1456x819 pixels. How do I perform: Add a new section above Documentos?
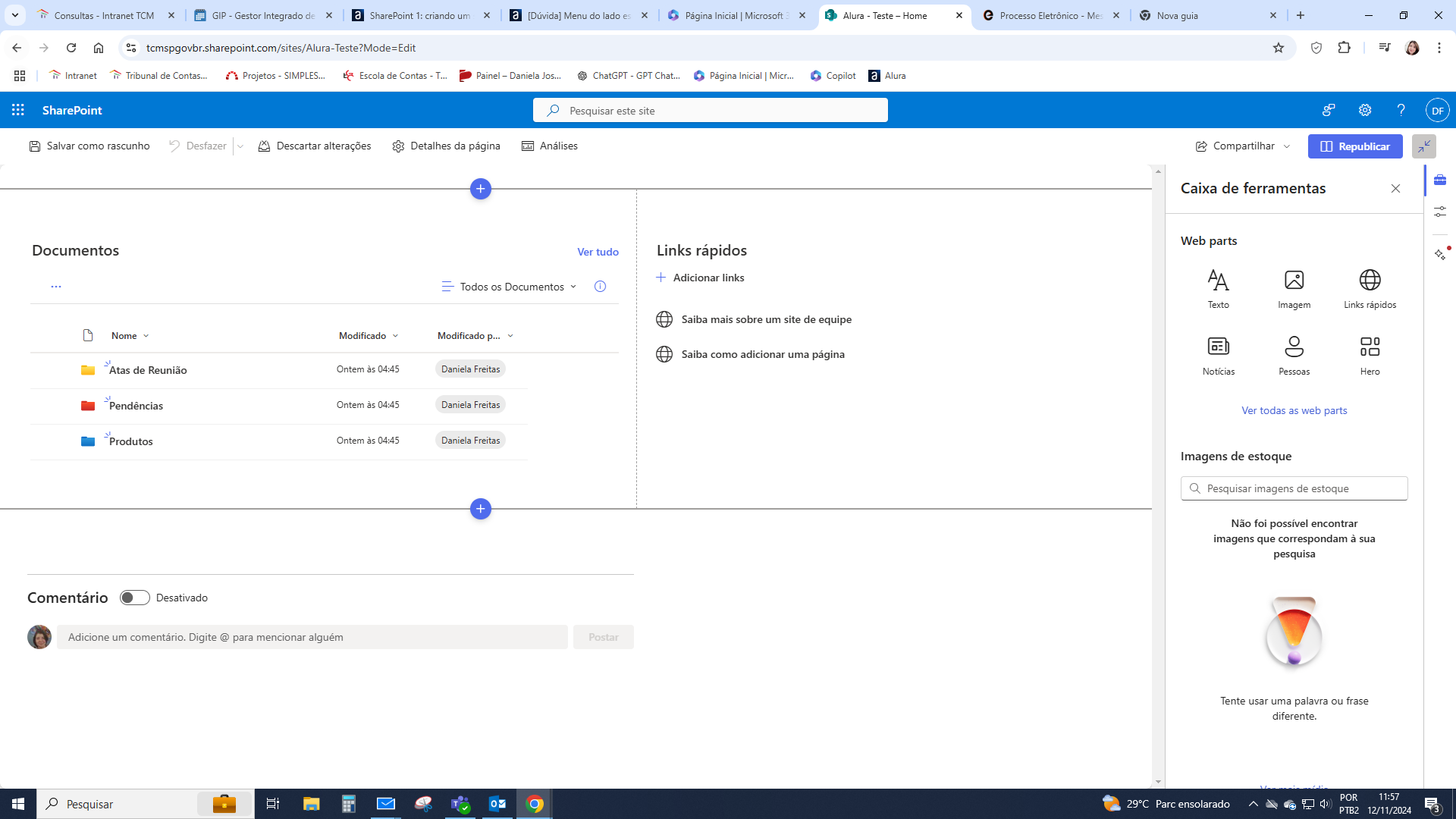(481, 189)
